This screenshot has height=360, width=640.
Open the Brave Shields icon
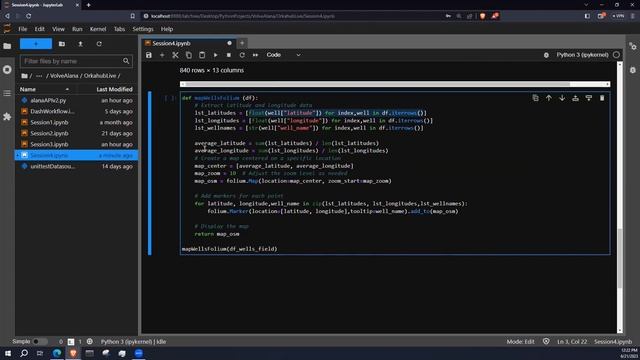[x=482, y=16]
